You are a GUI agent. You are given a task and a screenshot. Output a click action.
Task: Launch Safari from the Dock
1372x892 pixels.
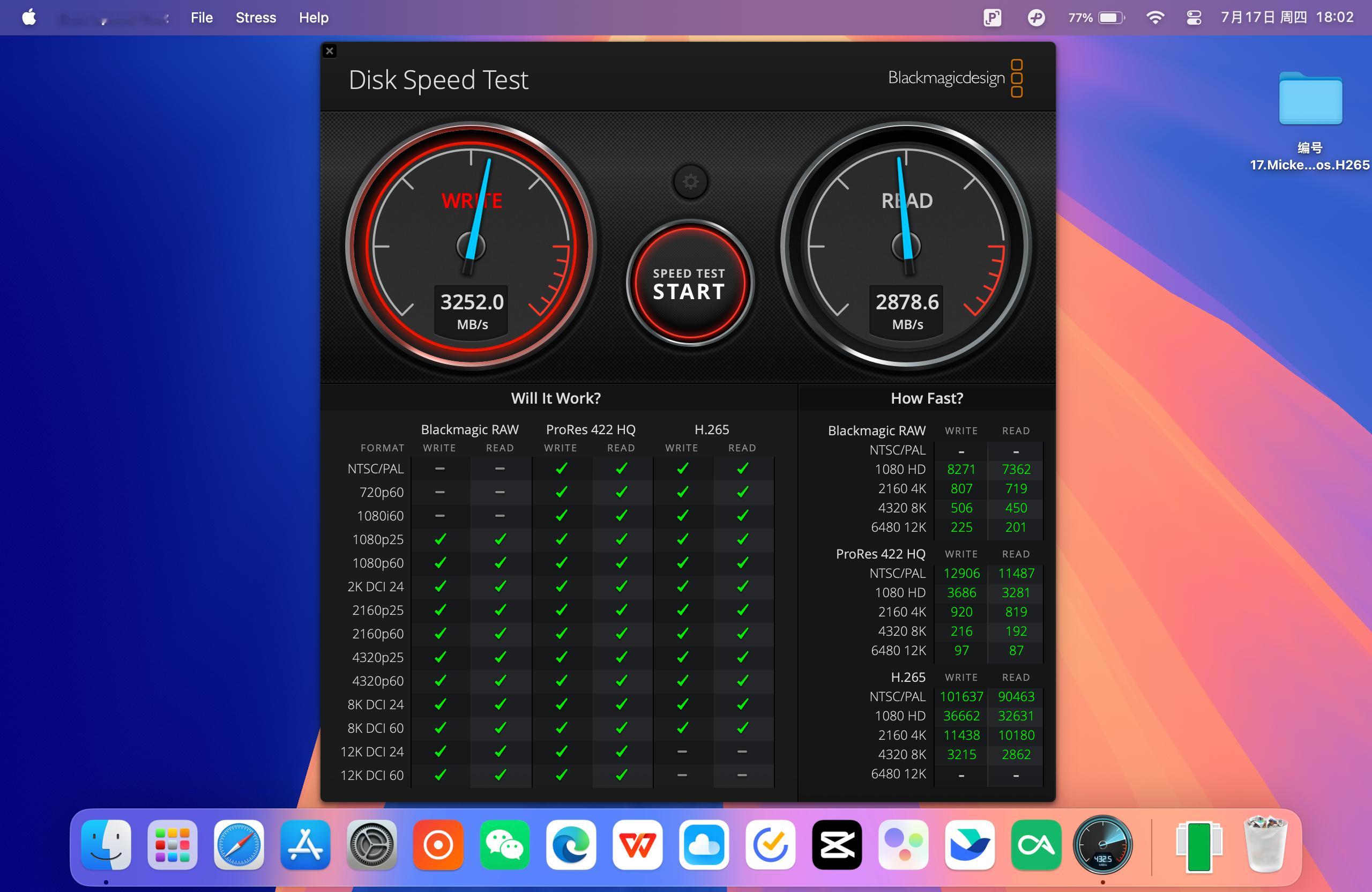[x=238, y=845]
